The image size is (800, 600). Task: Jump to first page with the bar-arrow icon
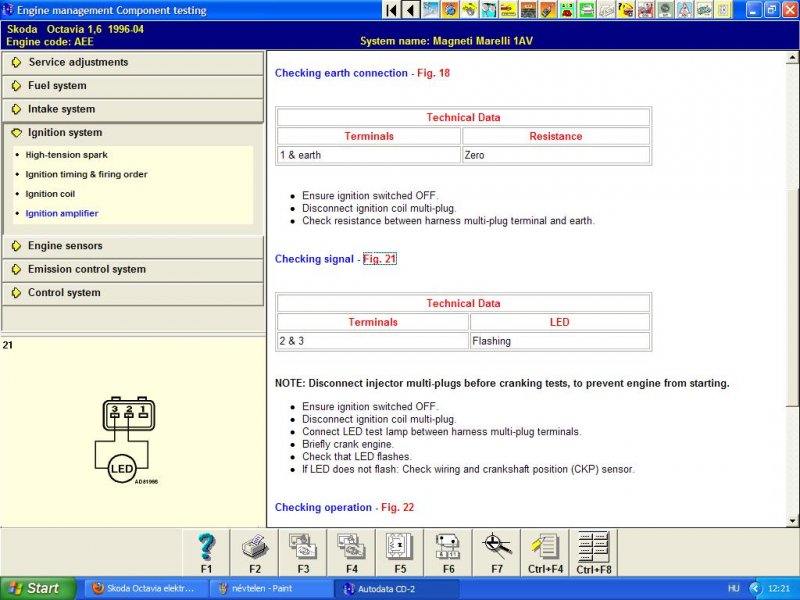pyautogui.click(x=391, y=10)
